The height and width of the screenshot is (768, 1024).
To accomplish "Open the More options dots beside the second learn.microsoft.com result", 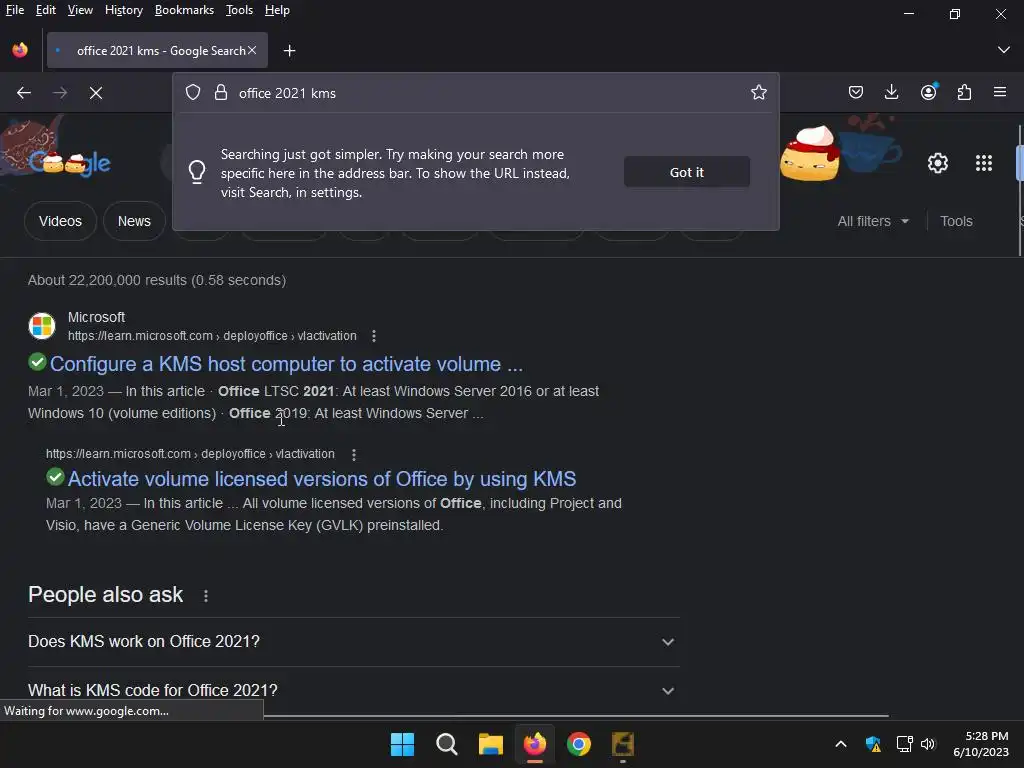I will pos(354,454).
